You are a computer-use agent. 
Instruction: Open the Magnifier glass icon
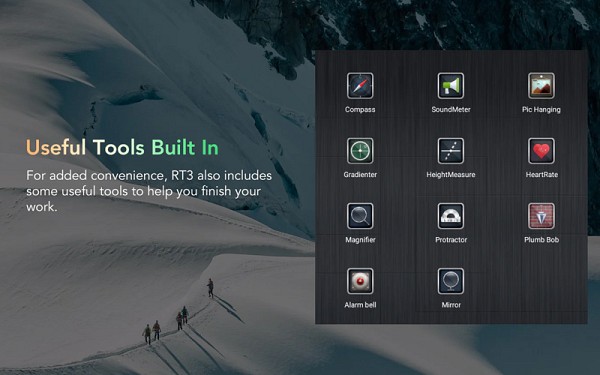360,216
